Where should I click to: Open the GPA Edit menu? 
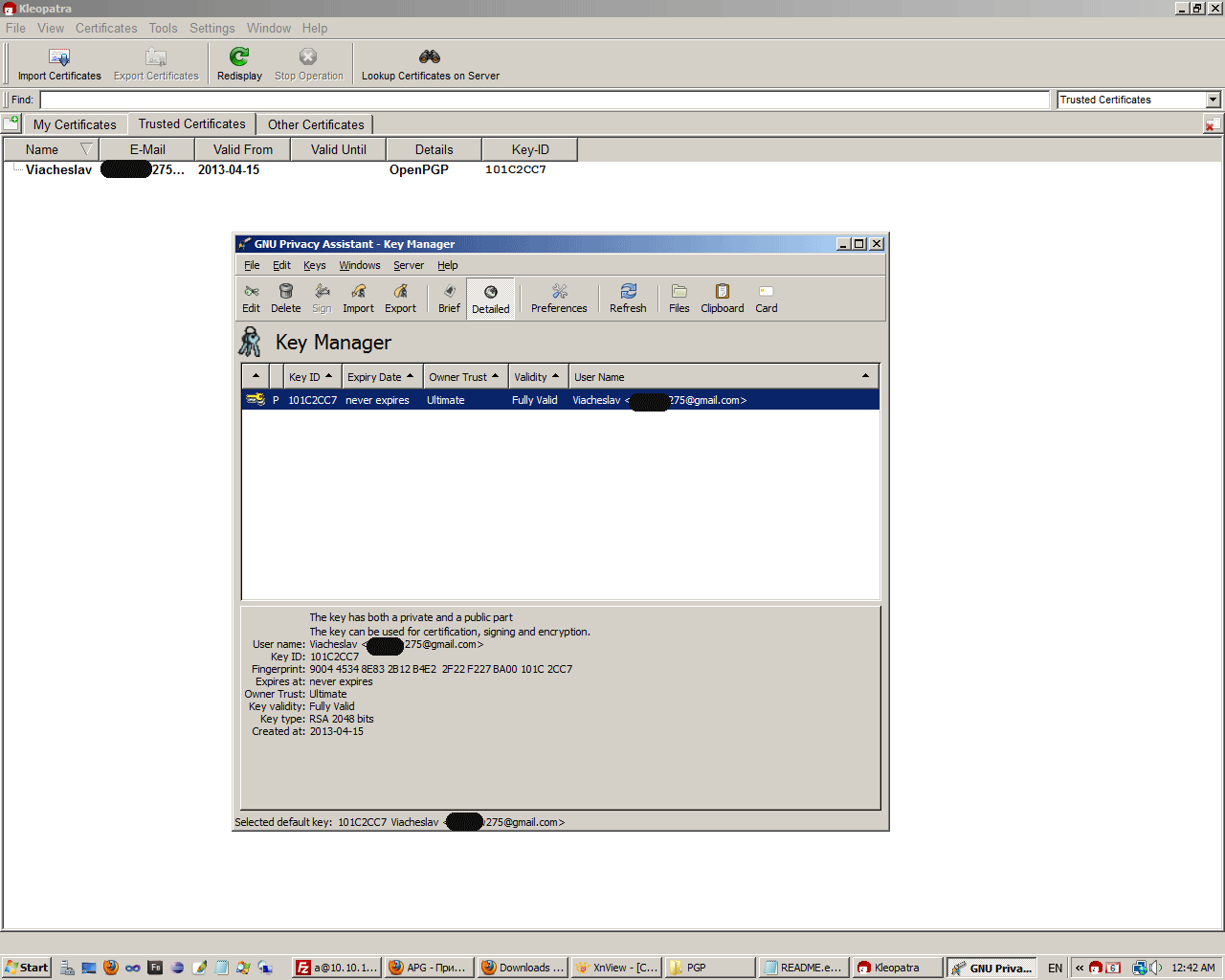tap(281, 265)
